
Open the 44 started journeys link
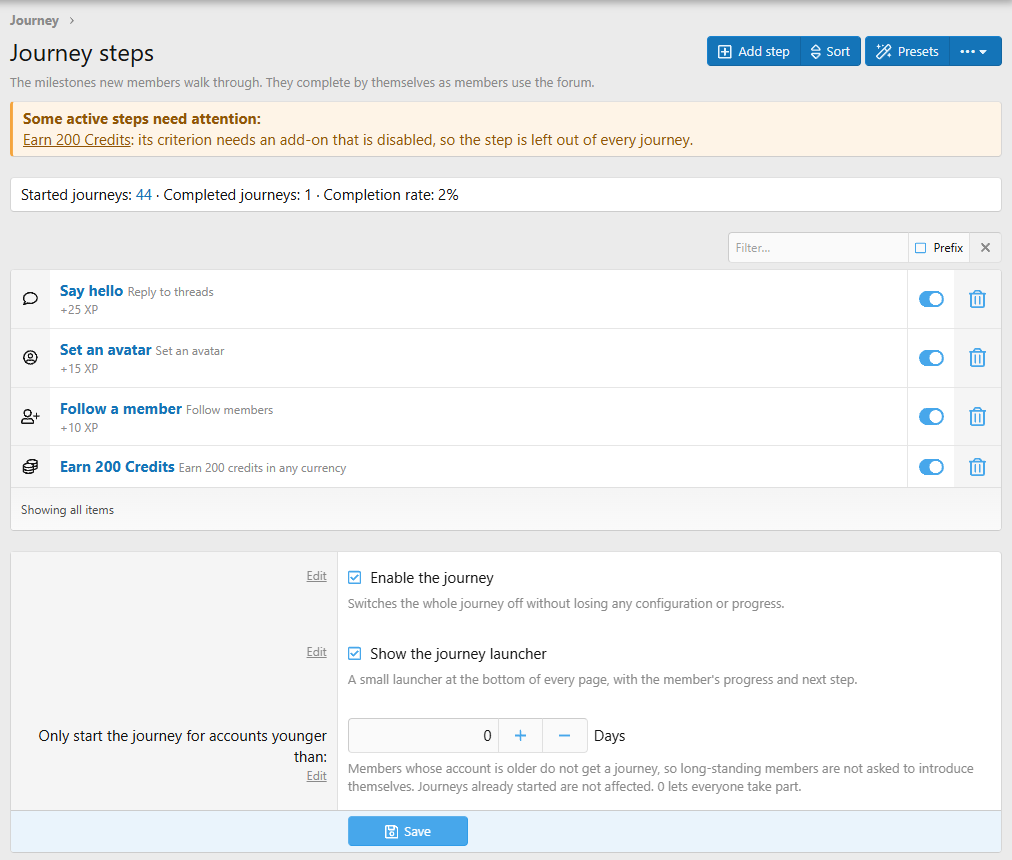point(144,195)
